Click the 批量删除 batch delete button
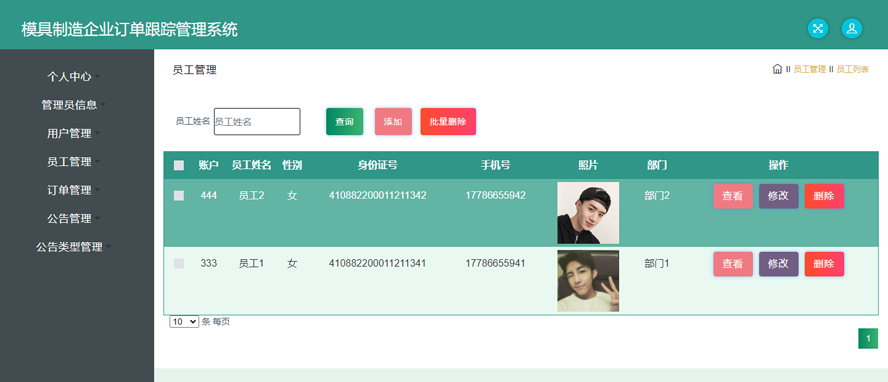888x382 pixels. [448, 122]
